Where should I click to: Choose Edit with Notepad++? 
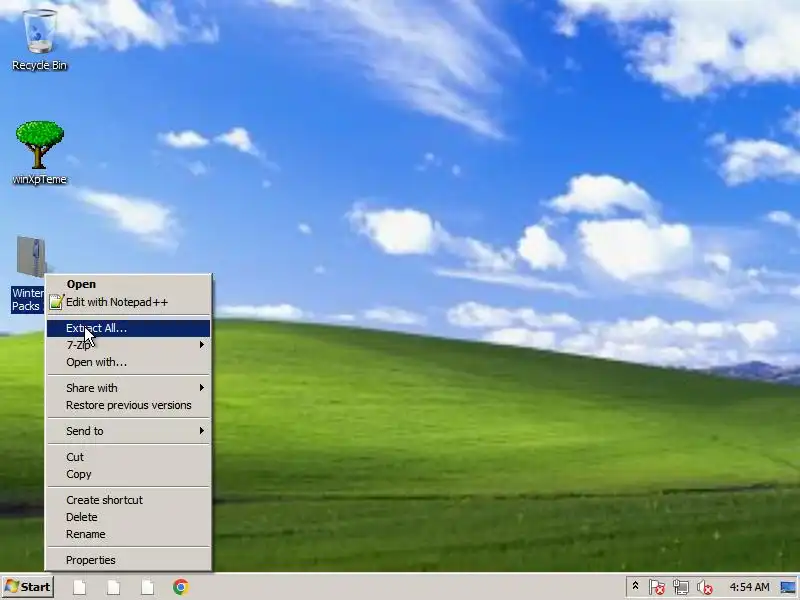point(129,302)
